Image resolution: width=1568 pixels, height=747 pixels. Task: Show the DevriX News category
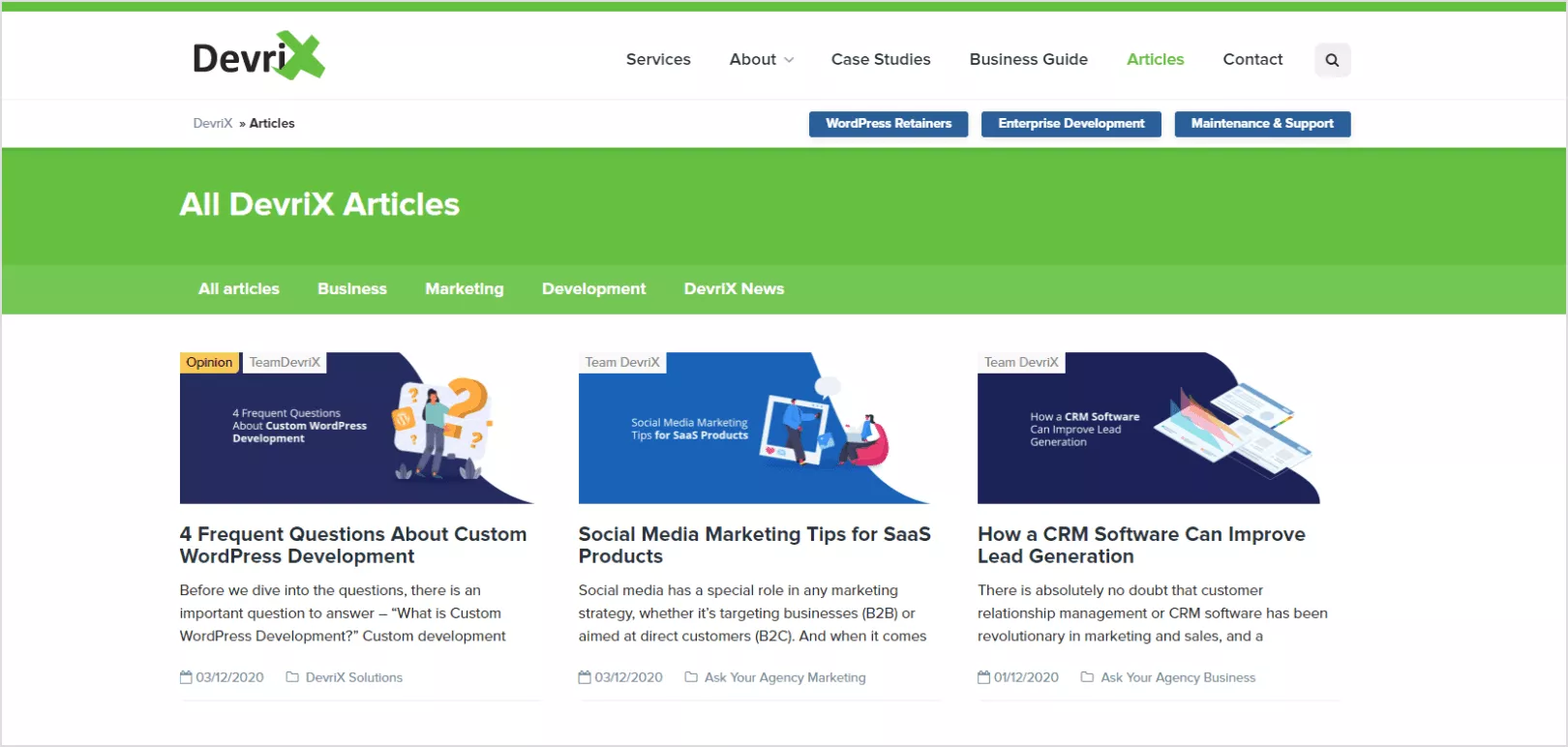click(x=734, y=288)
